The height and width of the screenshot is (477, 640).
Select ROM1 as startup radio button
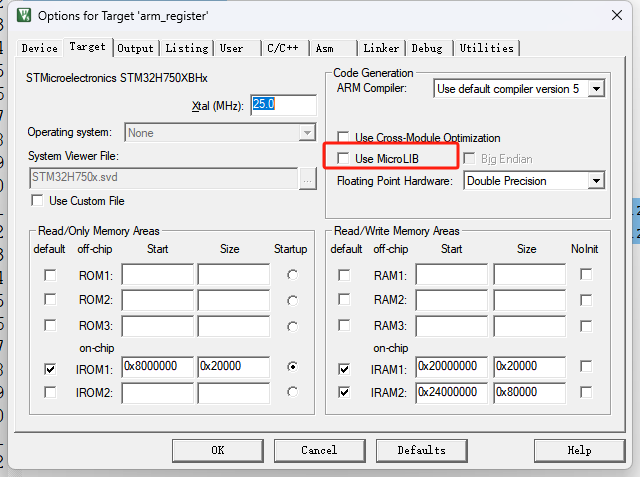point(292,275)
